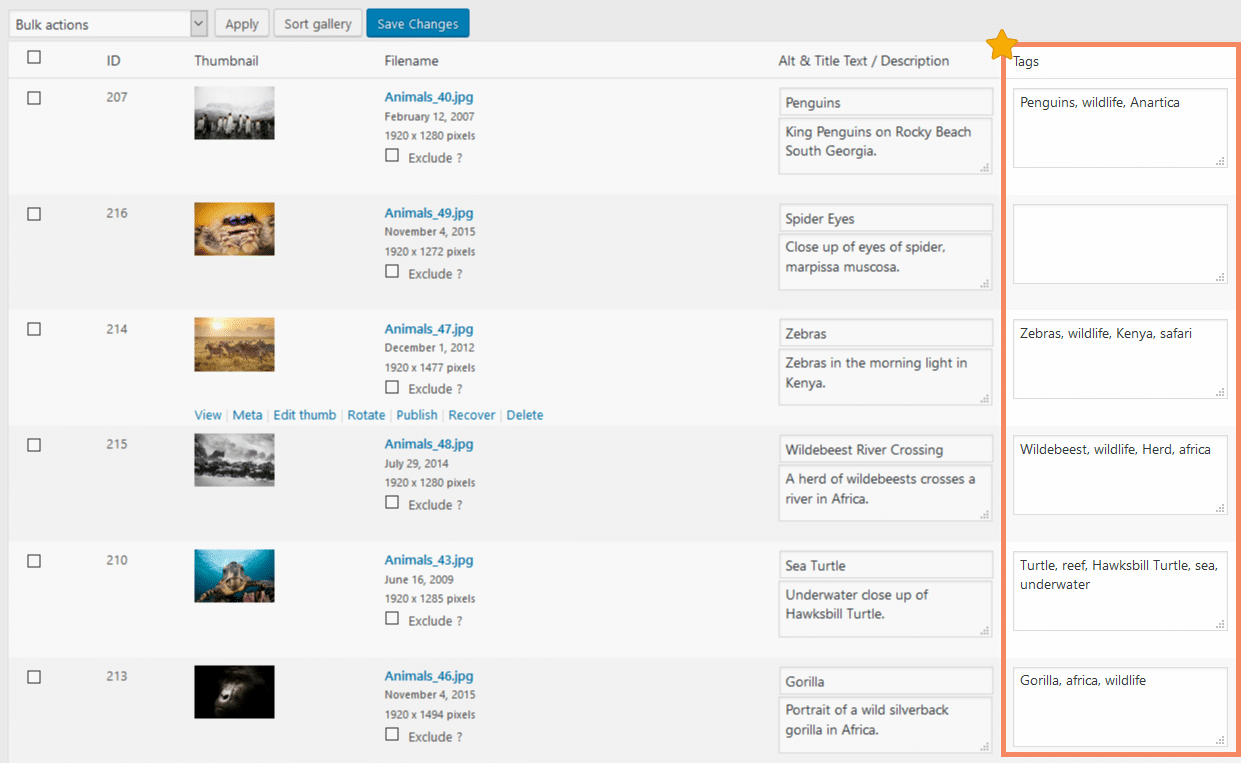Open the Animals_48.jpg file link
This screenshot has width=1241, height=763.
click(429, 444)
